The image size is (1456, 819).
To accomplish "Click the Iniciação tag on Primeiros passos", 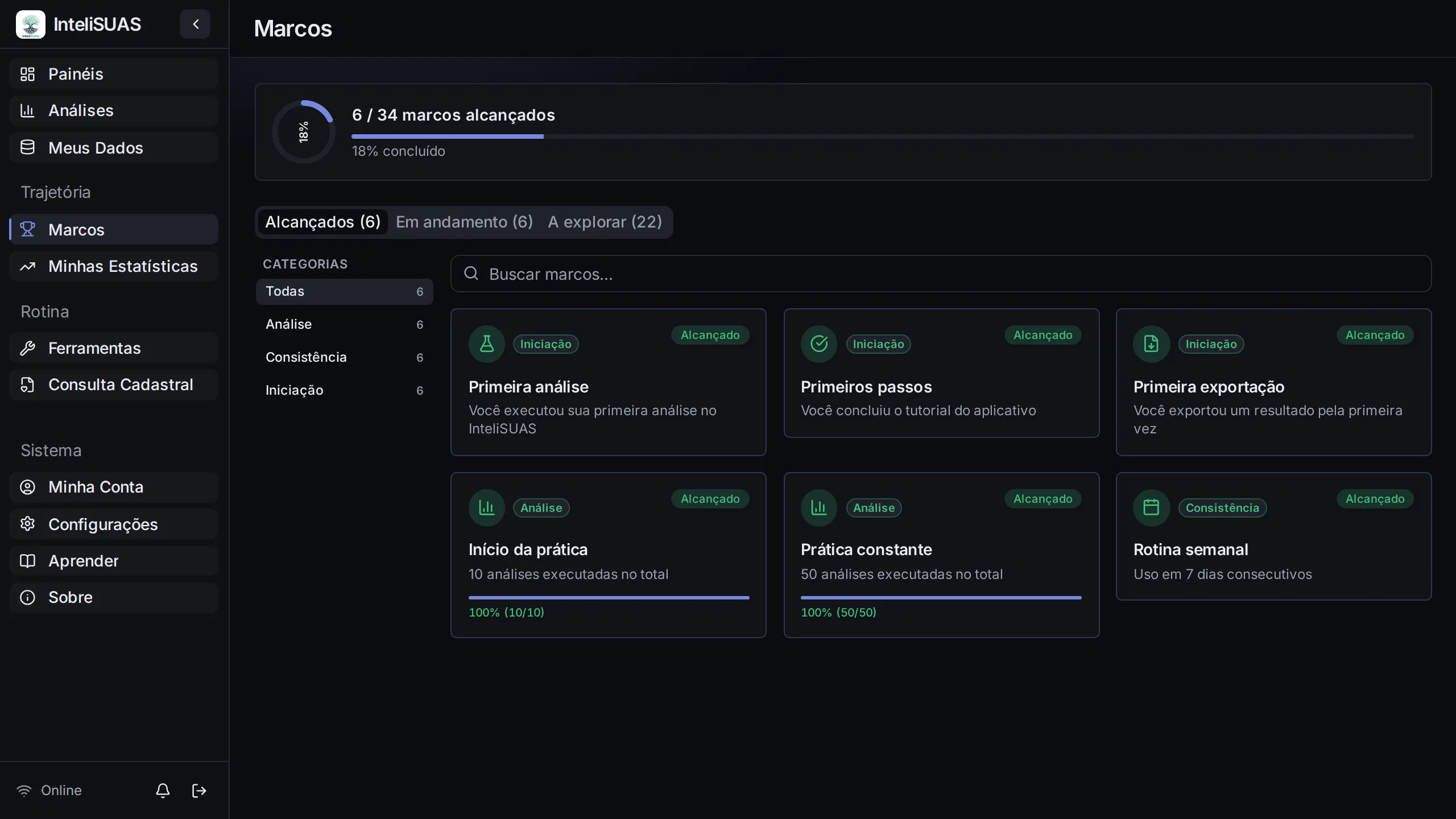I will tap(878, 344).
